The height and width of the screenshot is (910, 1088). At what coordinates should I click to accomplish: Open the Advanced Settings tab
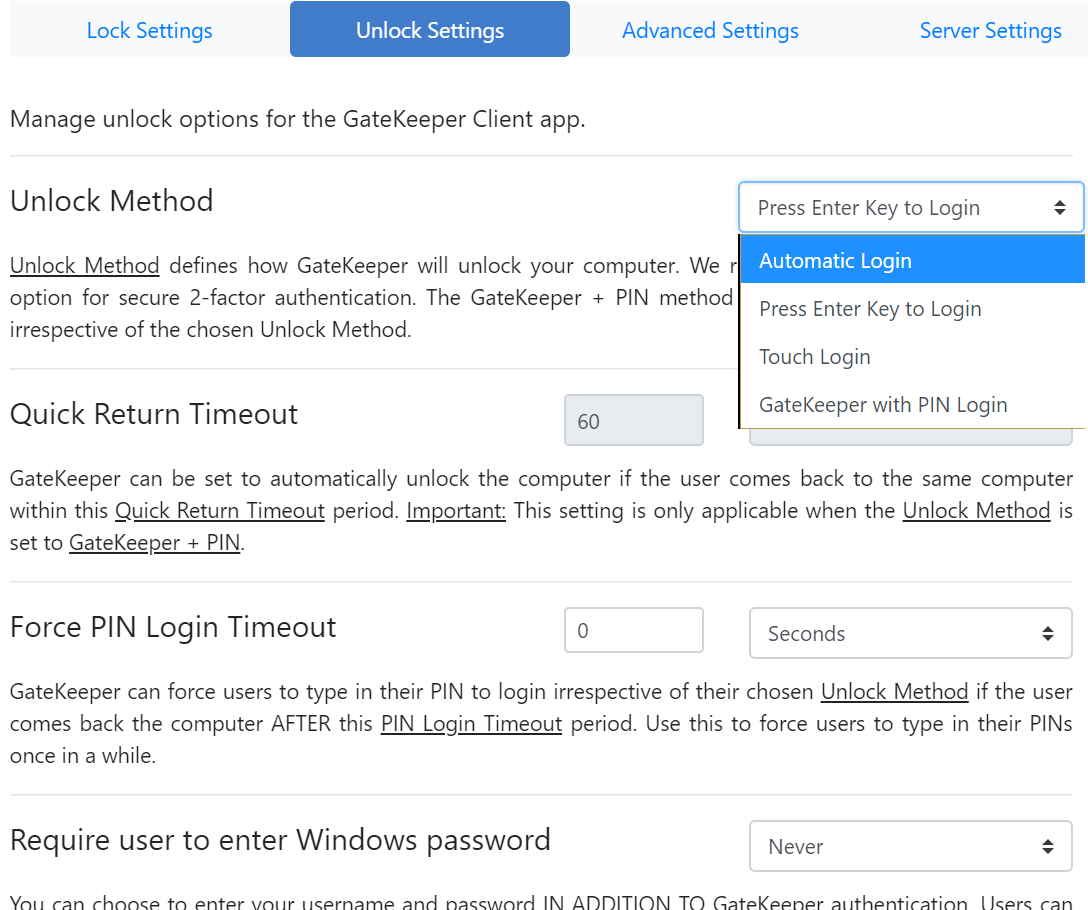pos(710,30)
